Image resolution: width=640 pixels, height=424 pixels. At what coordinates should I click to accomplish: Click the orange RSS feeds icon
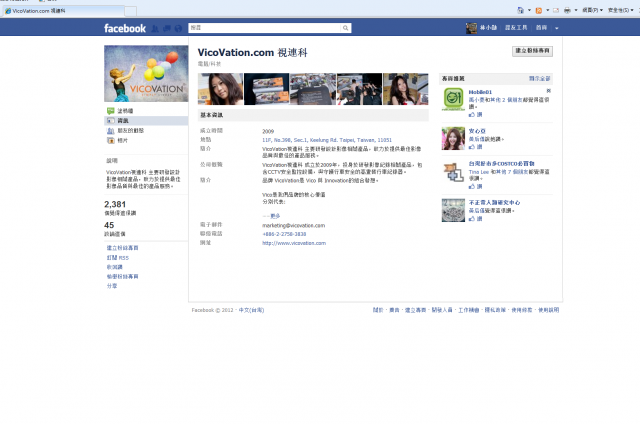[x=539, y=11]
